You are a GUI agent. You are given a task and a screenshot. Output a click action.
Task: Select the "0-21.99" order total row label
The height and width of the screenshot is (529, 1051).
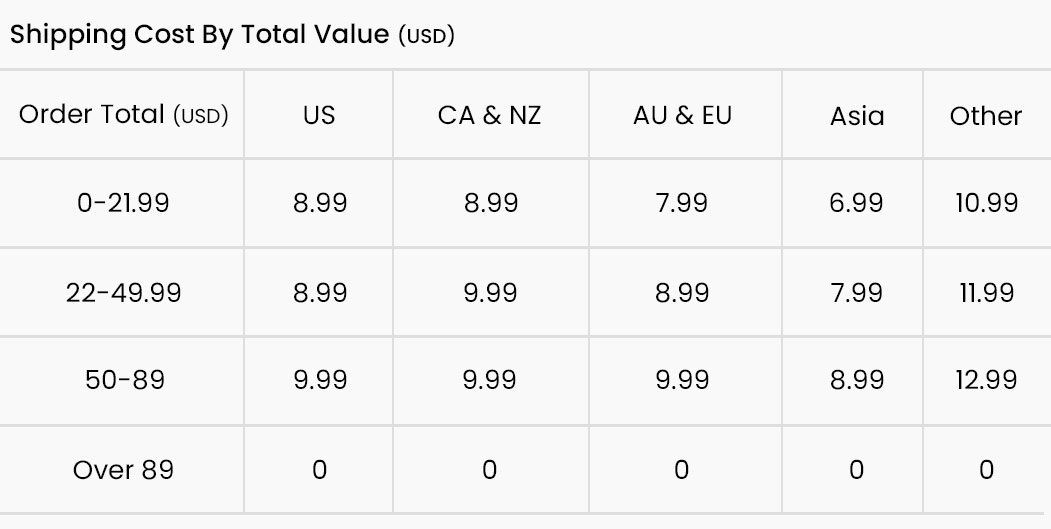123,203
